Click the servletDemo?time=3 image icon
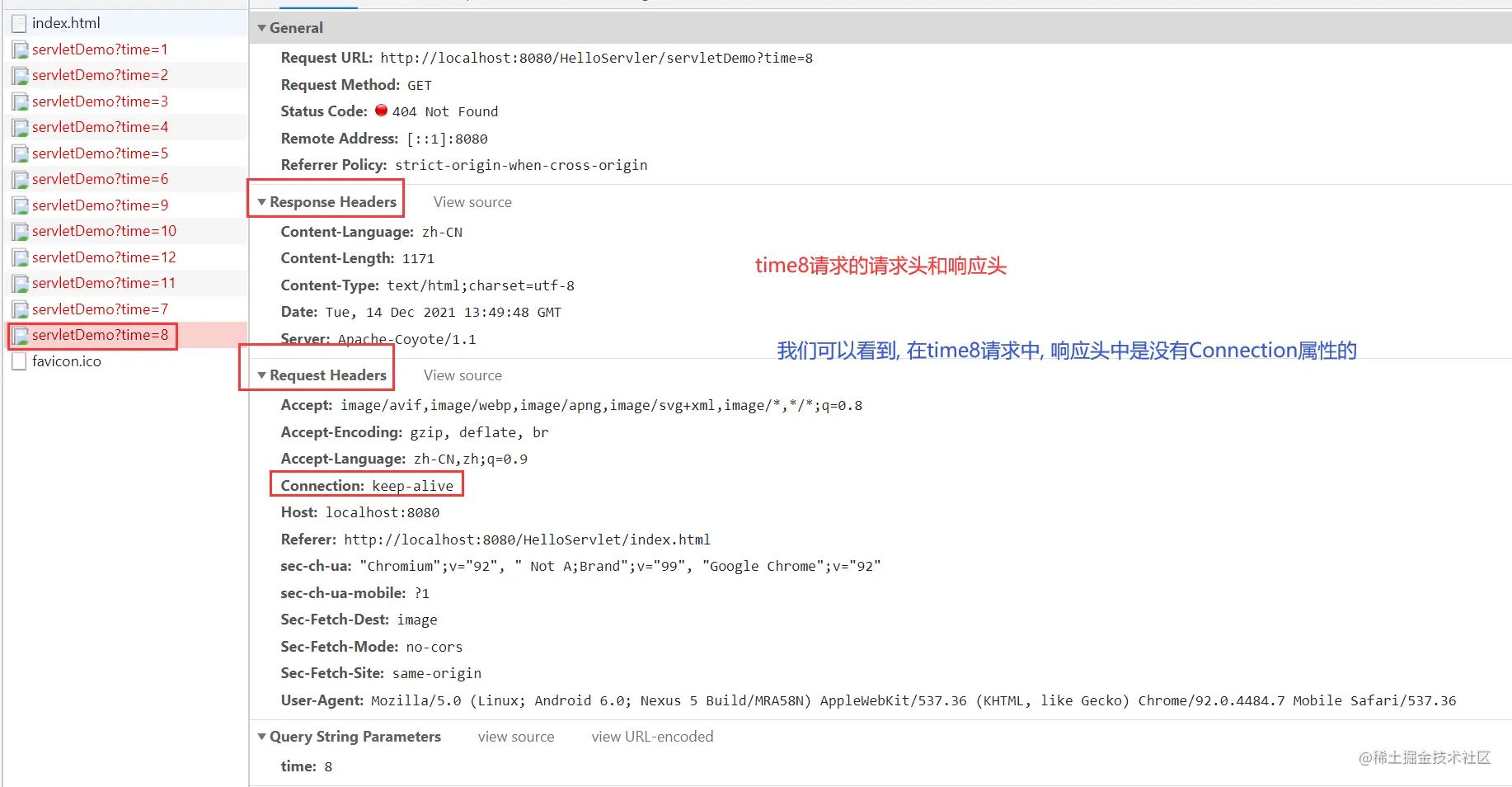 pyautogui.click(x=20, y=102)
